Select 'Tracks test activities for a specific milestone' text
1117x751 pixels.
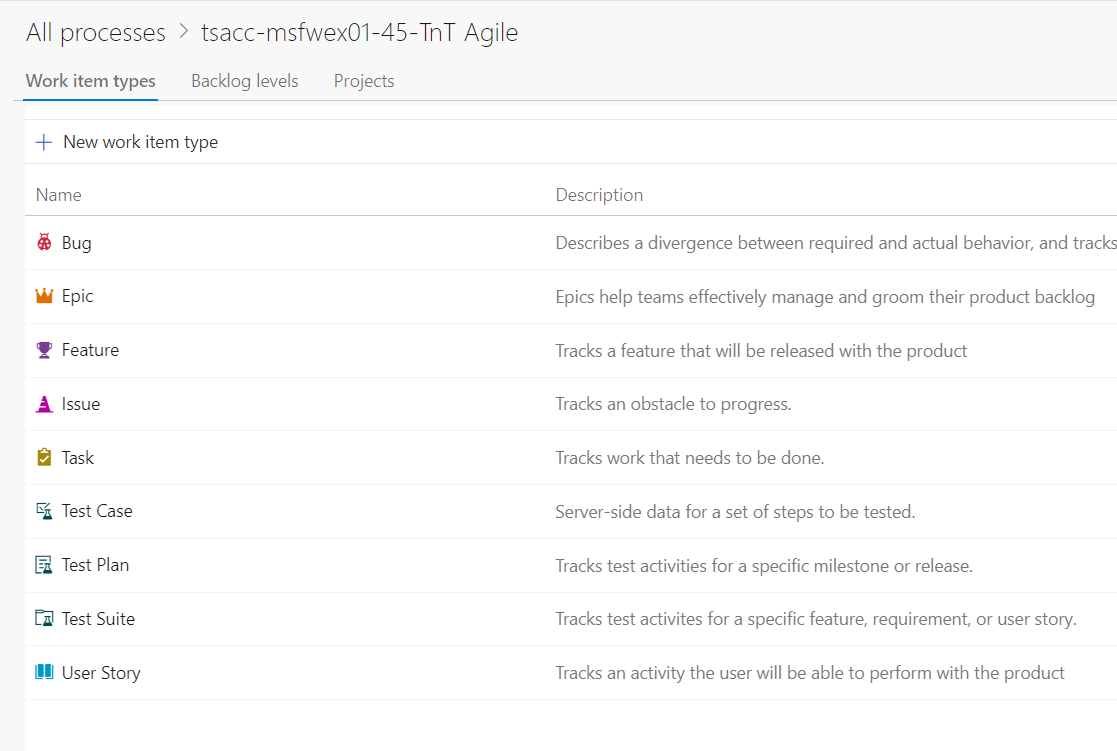(x=764, y=566)
